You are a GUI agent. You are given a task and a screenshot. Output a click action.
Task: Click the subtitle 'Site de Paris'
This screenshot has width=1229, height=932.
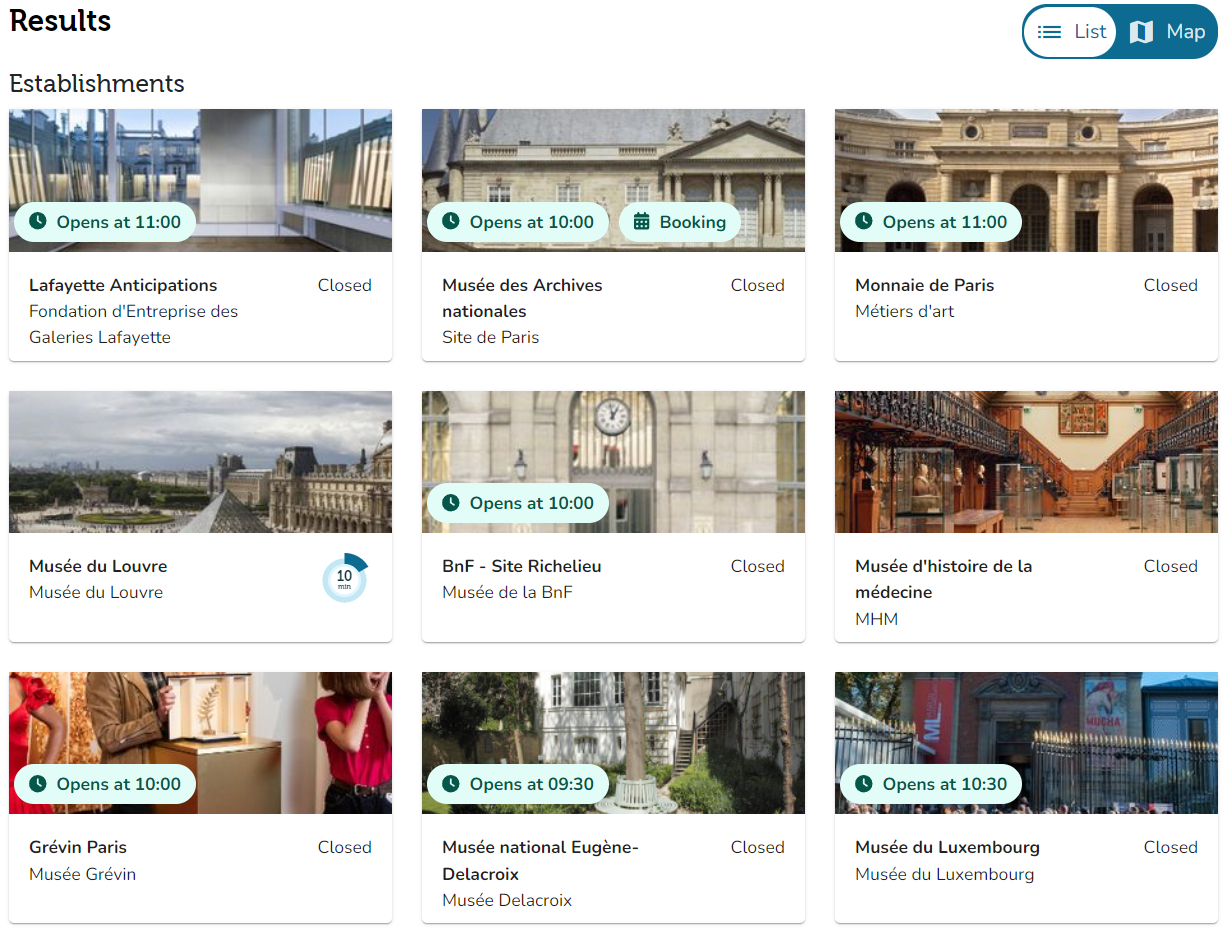[x=490, y=337]
